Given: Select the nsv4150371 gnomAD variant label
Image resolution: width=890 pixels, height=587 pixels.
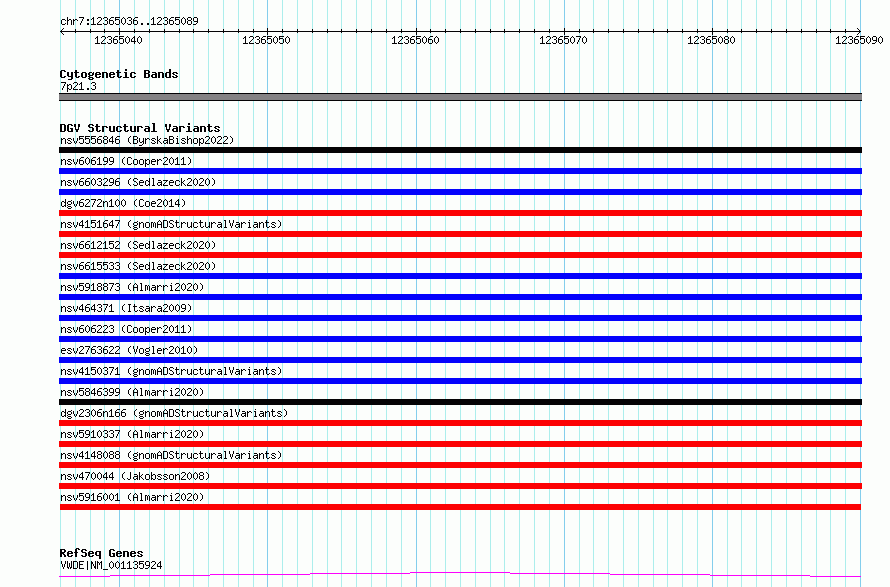Looking at the screenshot, I should 171,371.
